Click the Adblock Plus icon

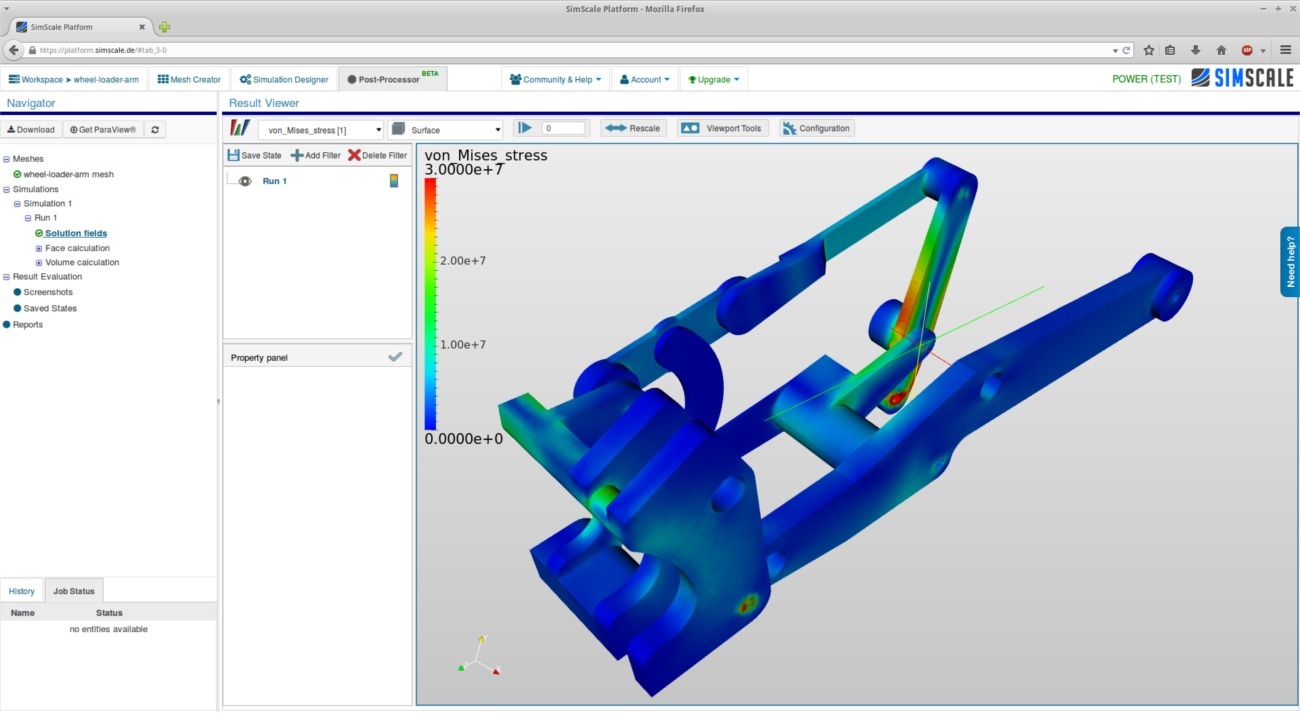pos(1247,50)
